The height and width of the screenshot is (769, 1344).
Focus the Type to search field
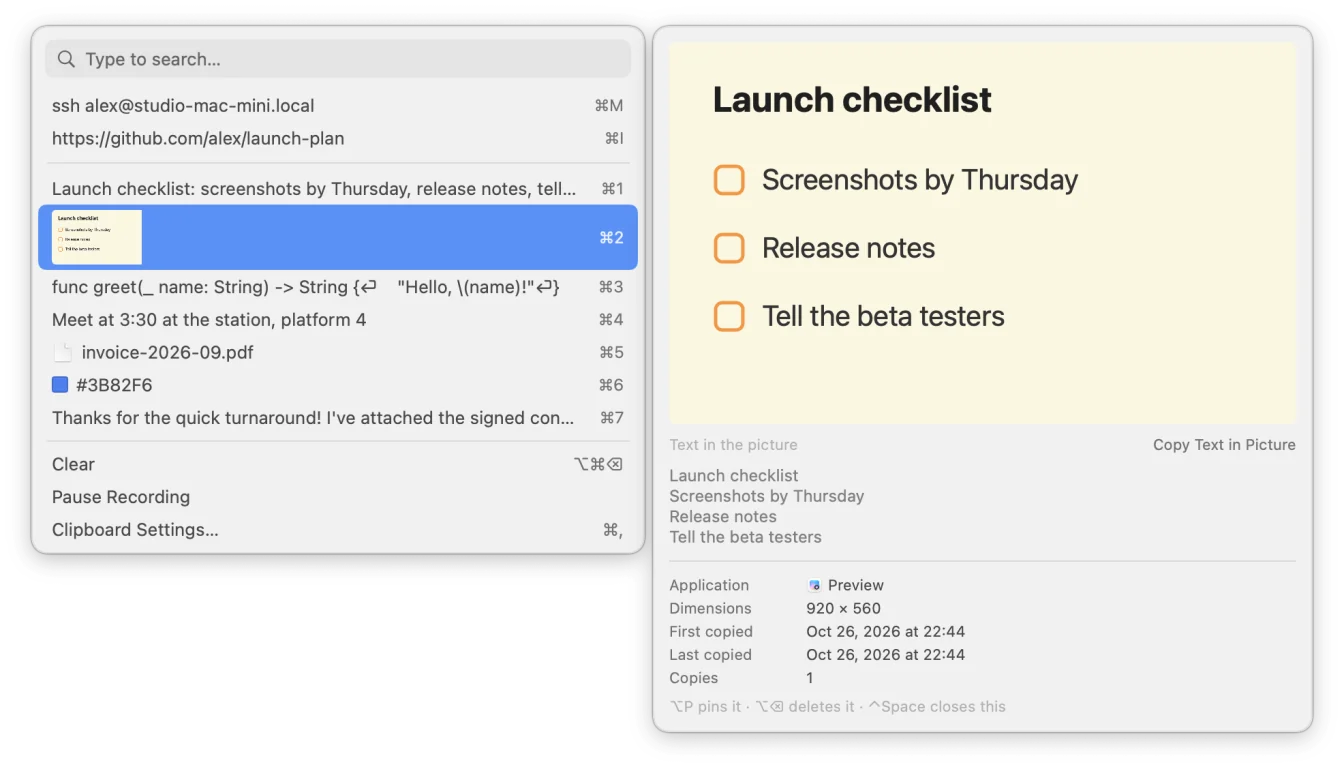[338, 59]
